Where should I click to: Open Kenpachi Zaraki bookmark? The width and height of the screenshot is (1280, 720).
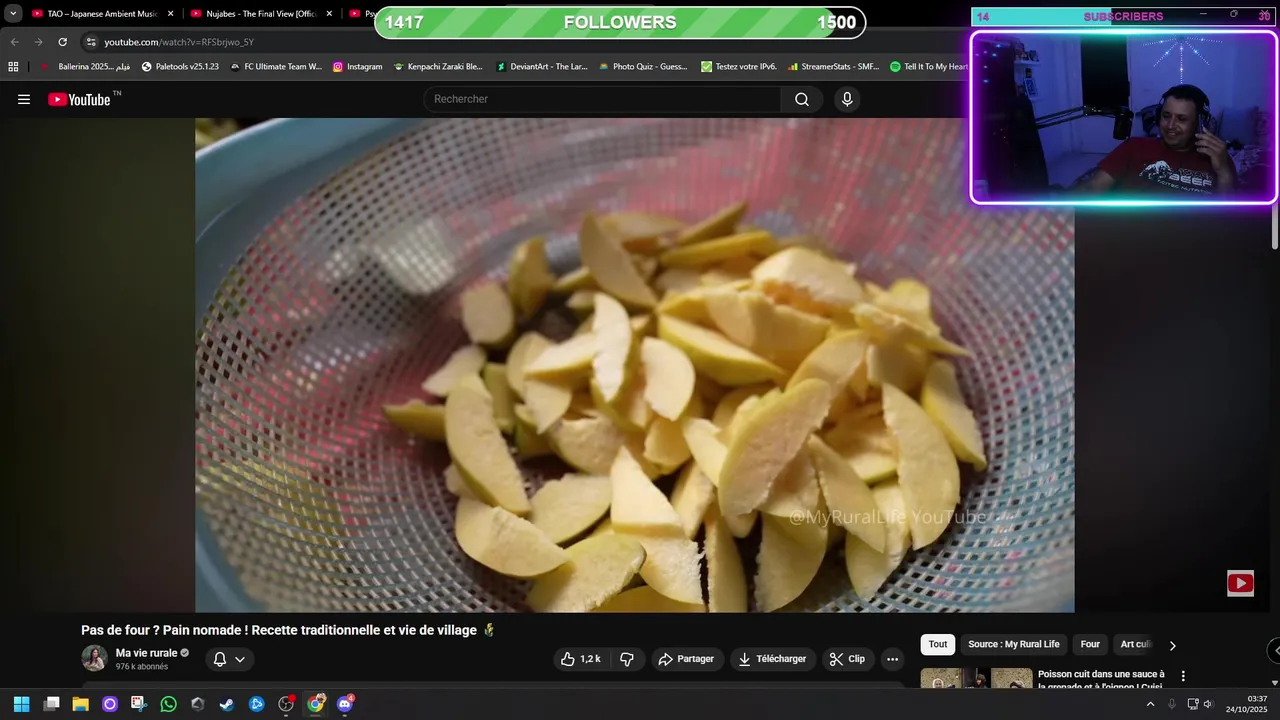(438, 67)
